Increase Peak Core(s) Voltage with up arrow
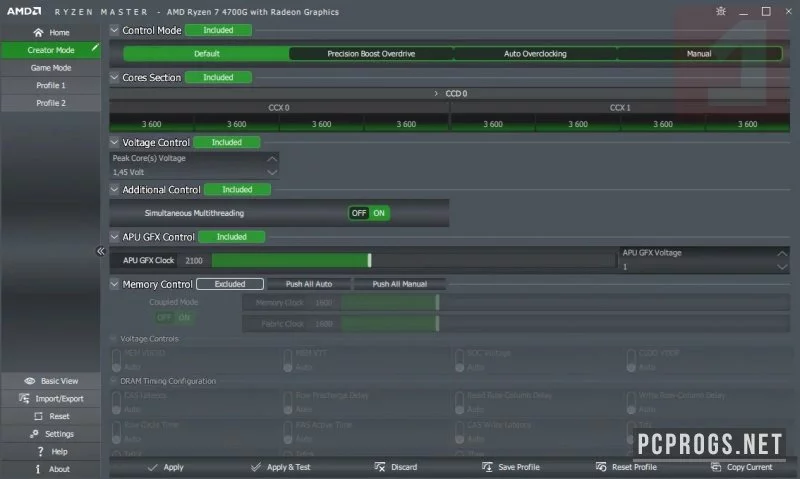This screenshot has width=800, height=479. point(272,159)
